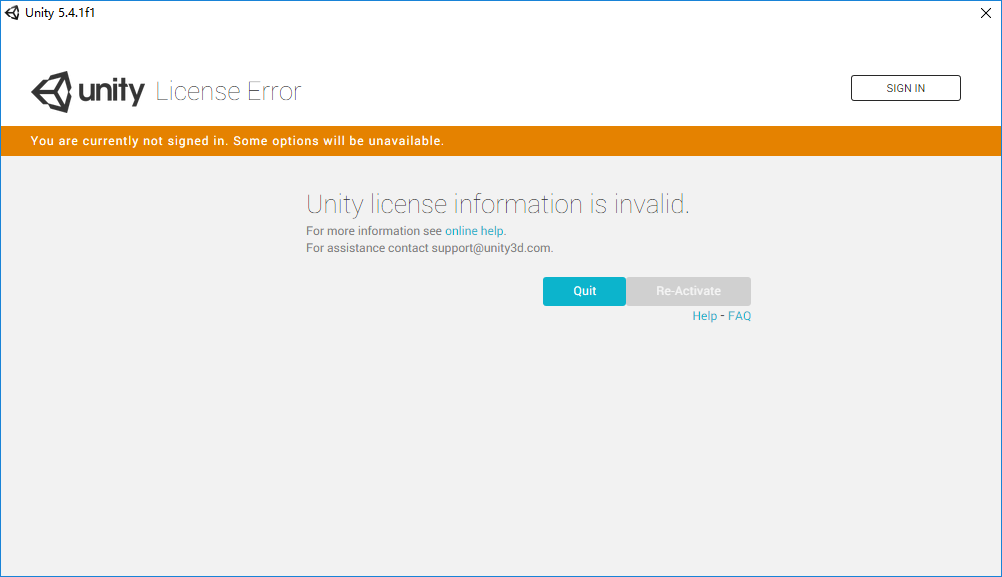Click the 'License Error' heading text
The image size is (1002, 577).
coord(228,91)
